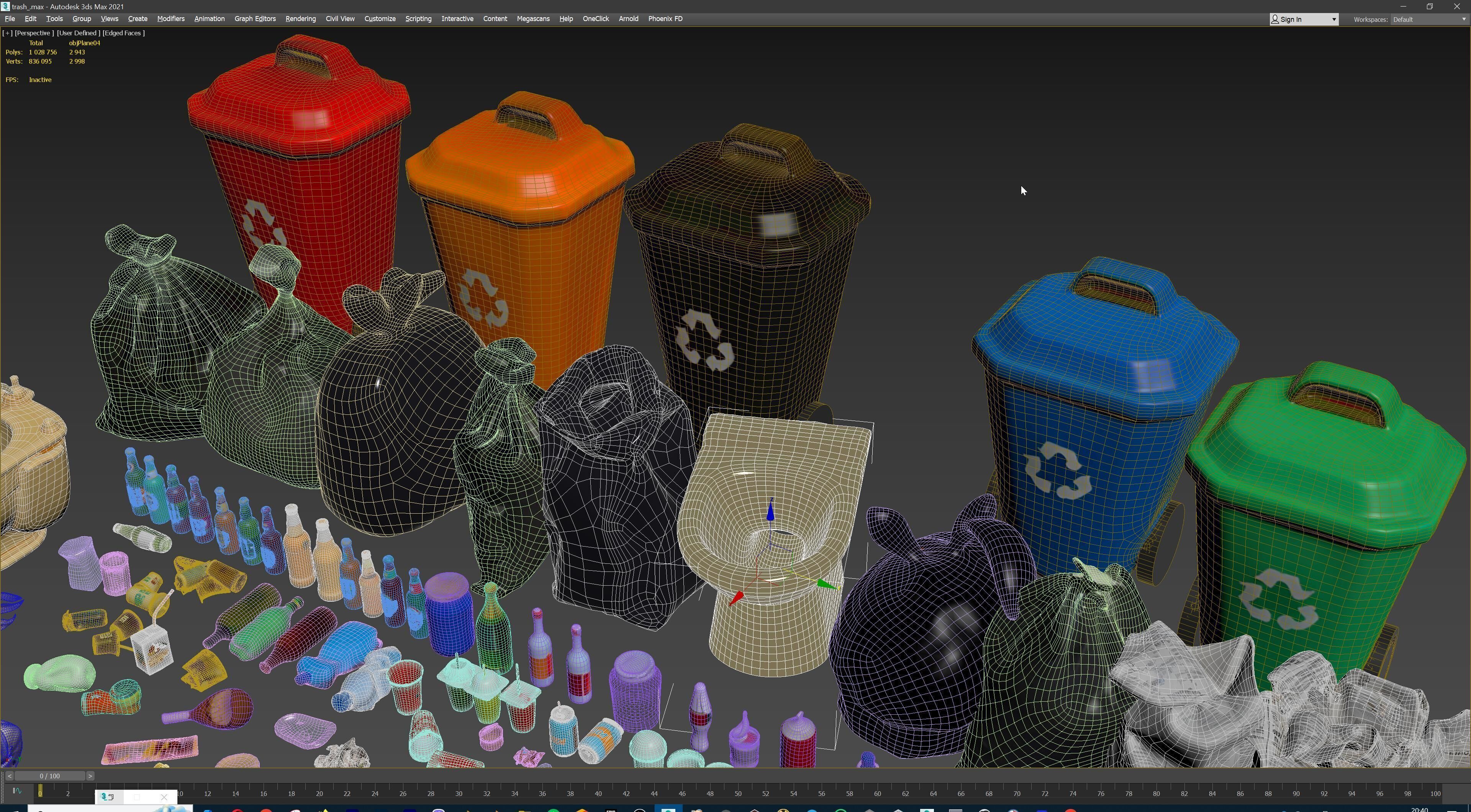1471x812 pixels.
Task: Open the Create menu
Action: click(138, 19)
